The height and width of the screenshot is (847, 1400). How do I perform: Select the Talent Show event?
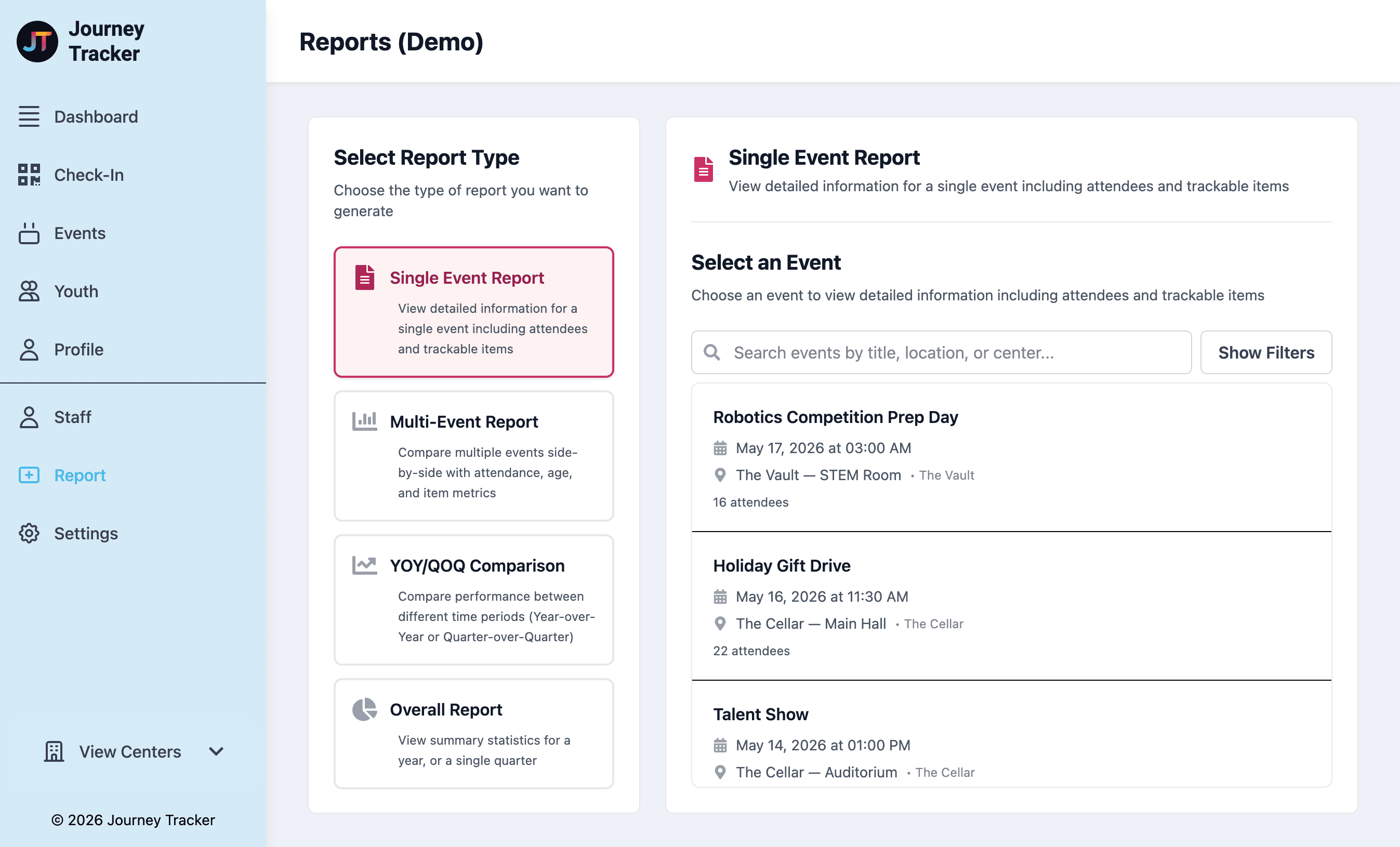click(x=1011, y=734)
